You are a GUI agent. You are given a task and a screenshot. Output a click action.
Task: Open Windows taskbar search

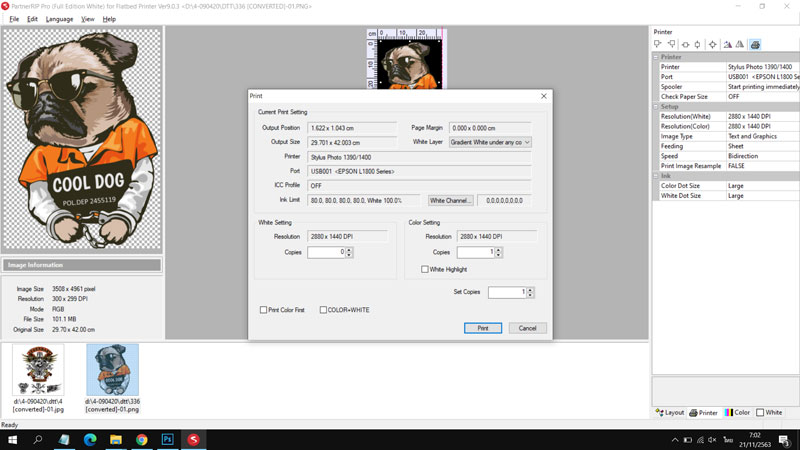pyautogui.click(x=38, y=439)
